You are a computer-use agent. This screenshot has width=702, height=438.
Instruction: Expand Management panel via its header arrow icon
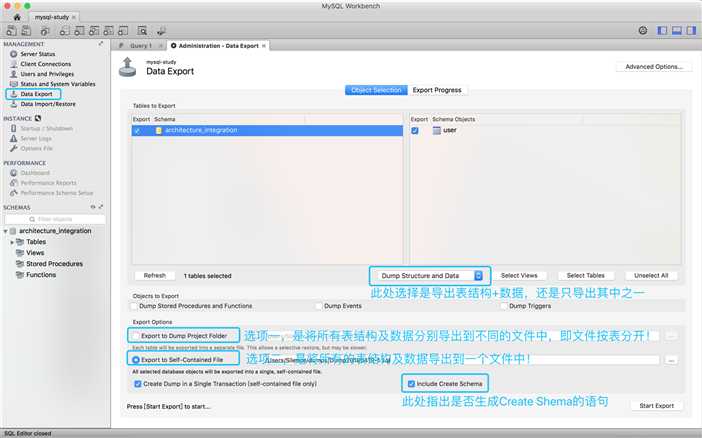pyautogui.click(x=101, y=43)
